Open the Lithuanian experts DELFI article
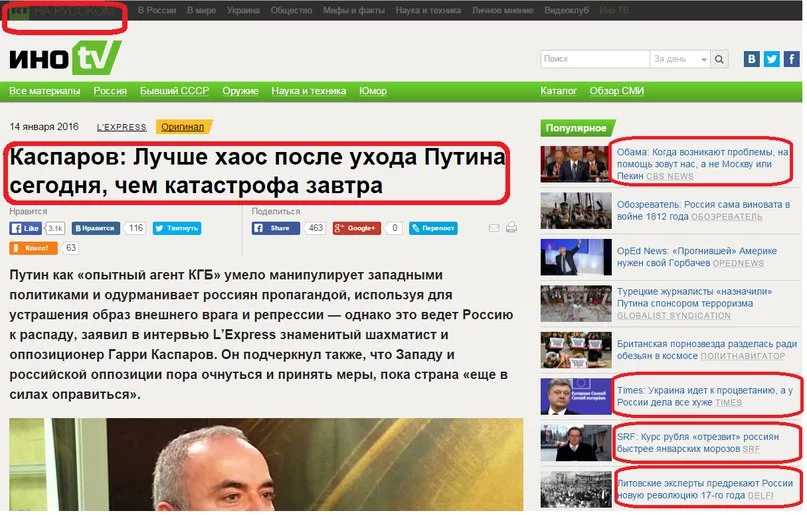The image size is (807, 515). (705, 489)
